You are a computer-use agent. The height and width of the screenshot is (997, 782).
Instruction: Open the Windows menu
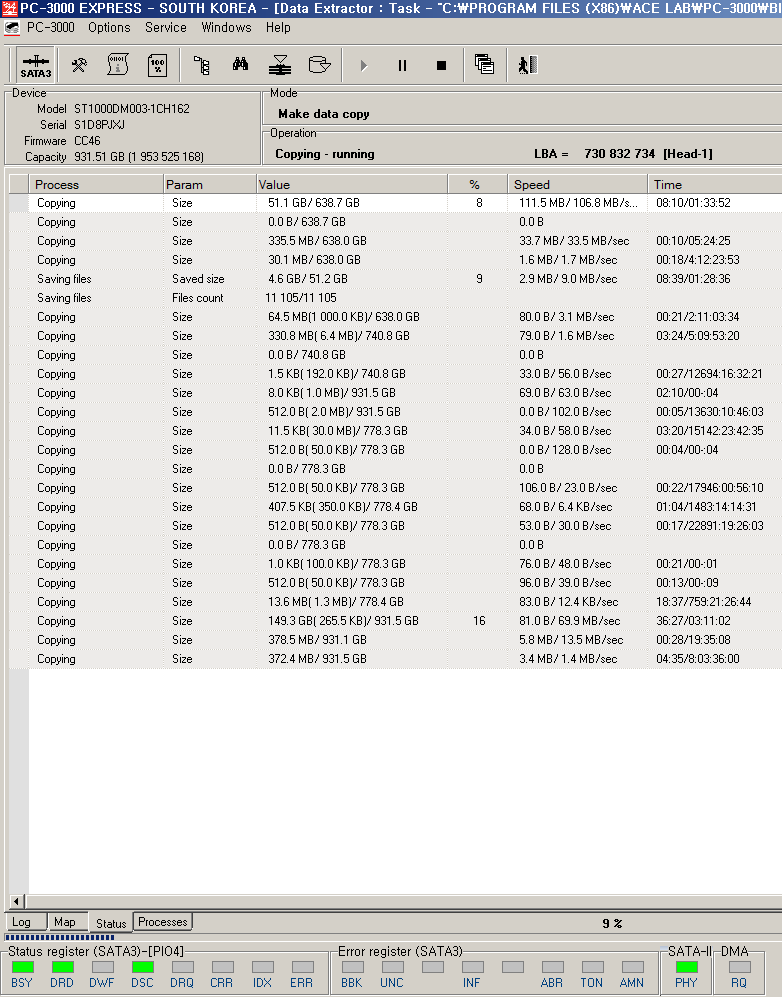click(226, 27)
